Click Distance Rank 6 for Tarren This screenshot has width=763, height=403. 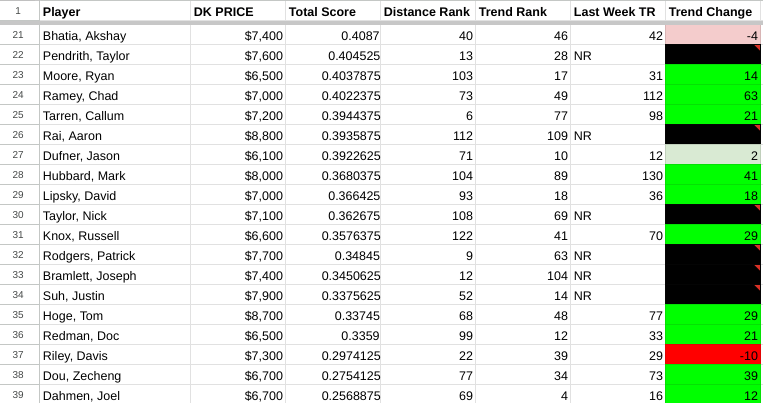tap(428, 115)
